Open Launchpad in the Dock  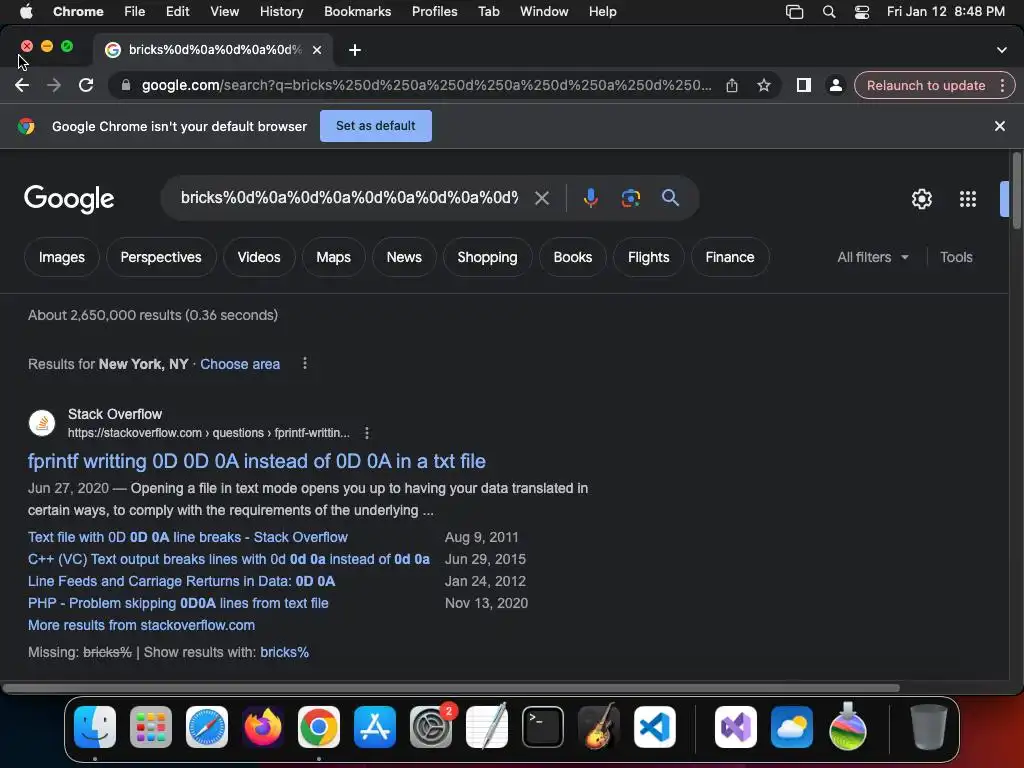[151, 727]
